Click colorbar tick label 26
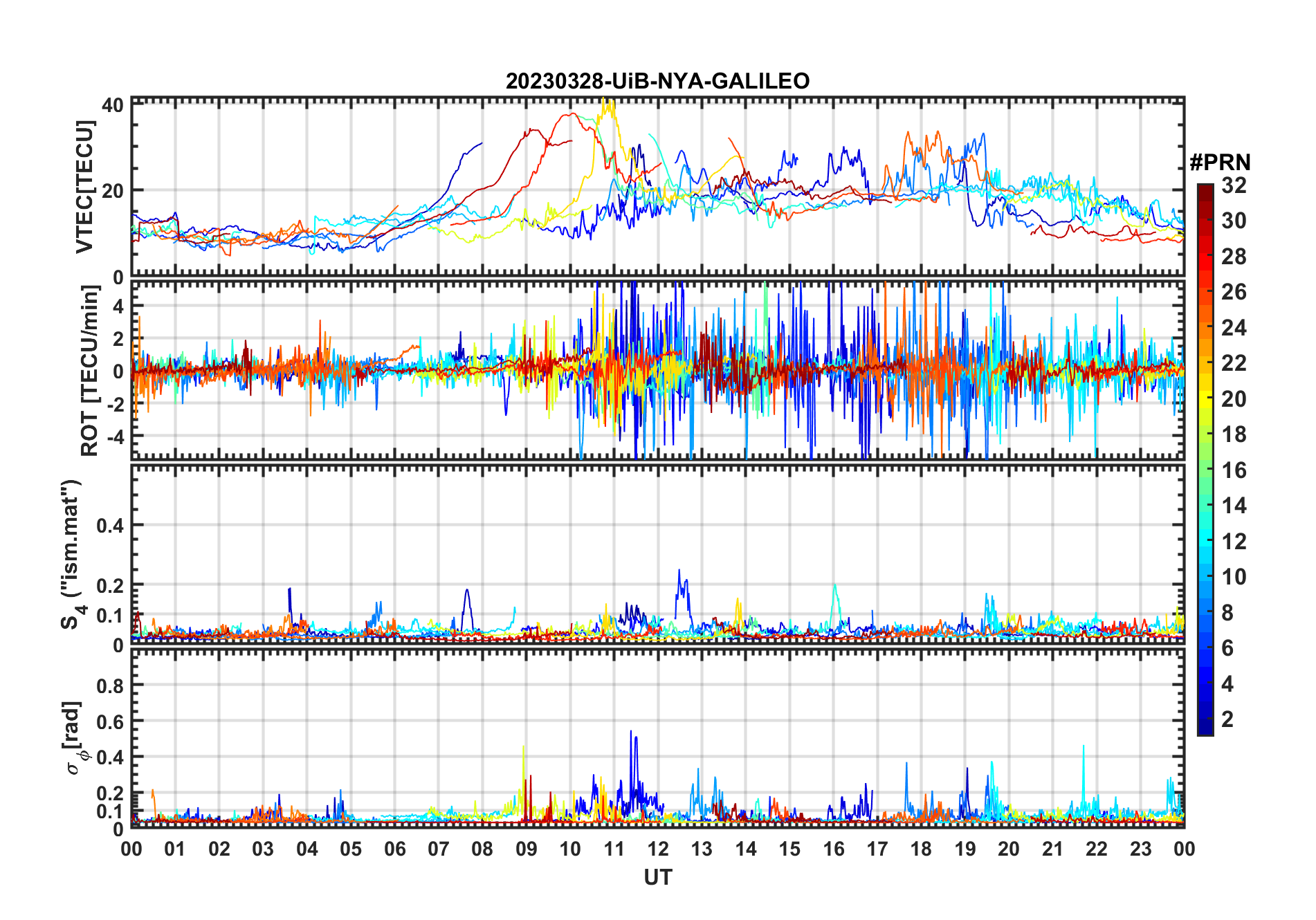This screenshot has height=920, width=1316. point(1234,292)
